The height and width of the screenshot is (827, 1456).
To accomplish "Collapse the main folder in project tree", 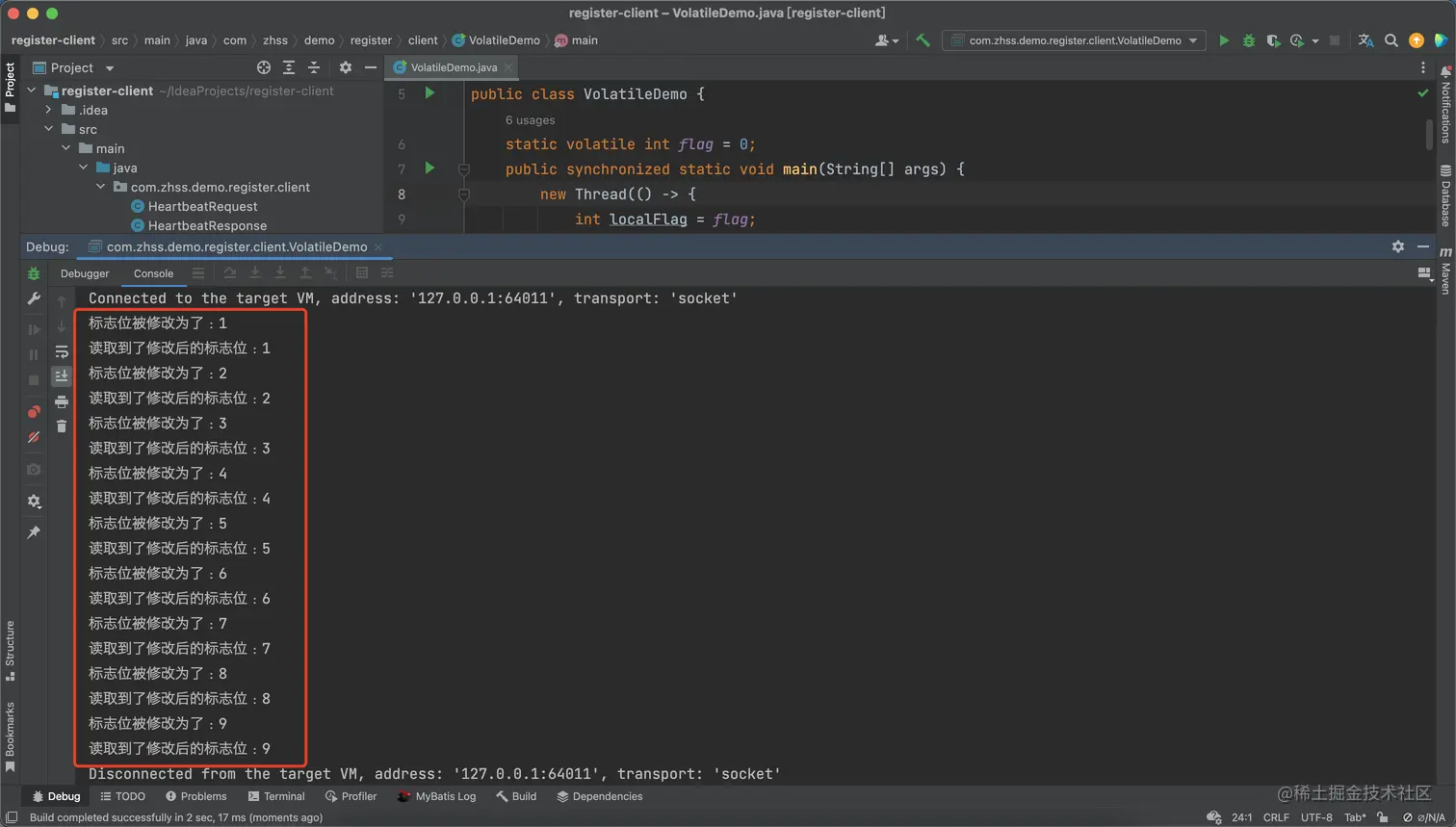I will pyautogui.click(x=66, y=148).
